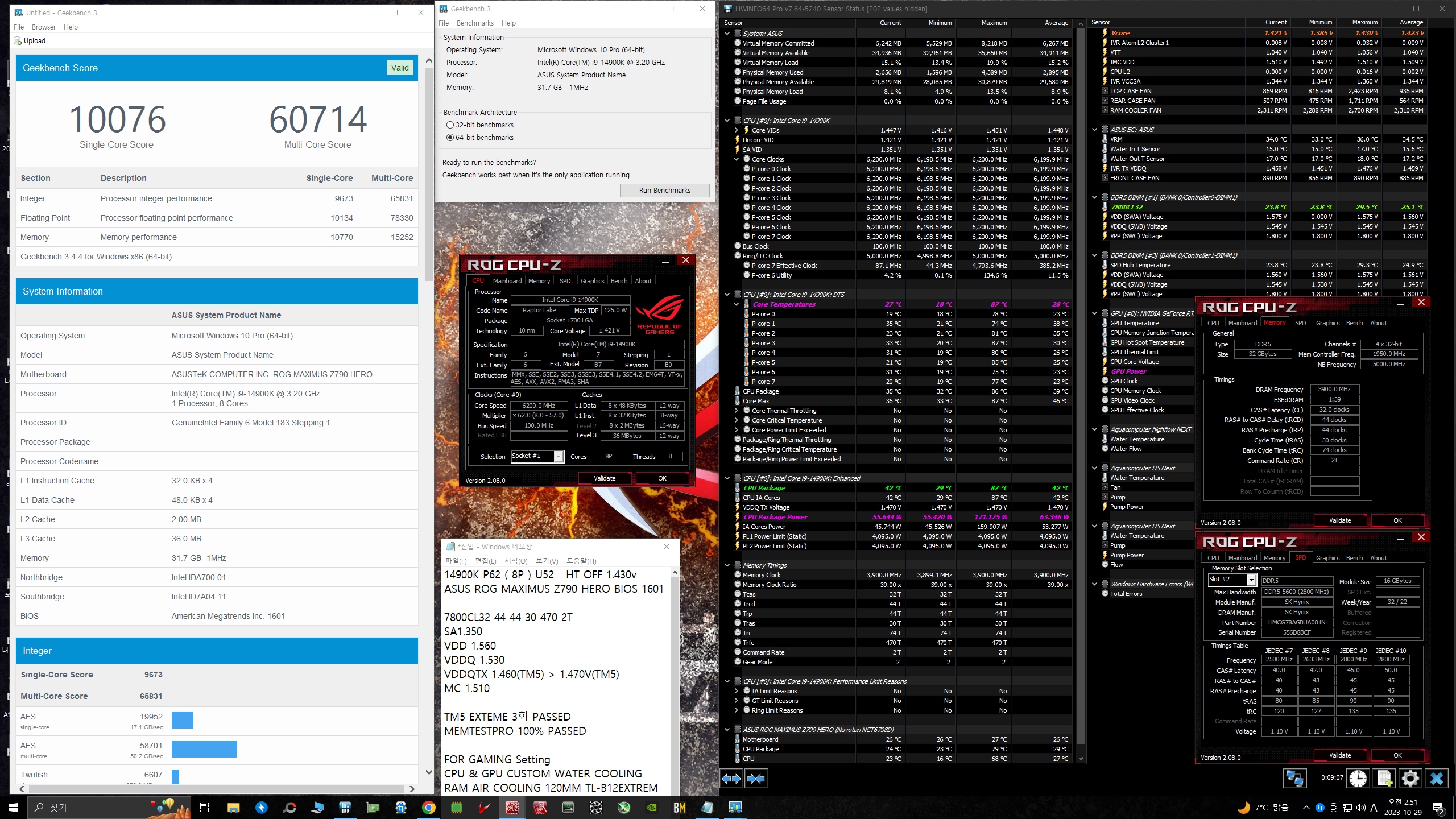
Task: Click fan-shaped app icon on taskbar
Action: point(596,808)
